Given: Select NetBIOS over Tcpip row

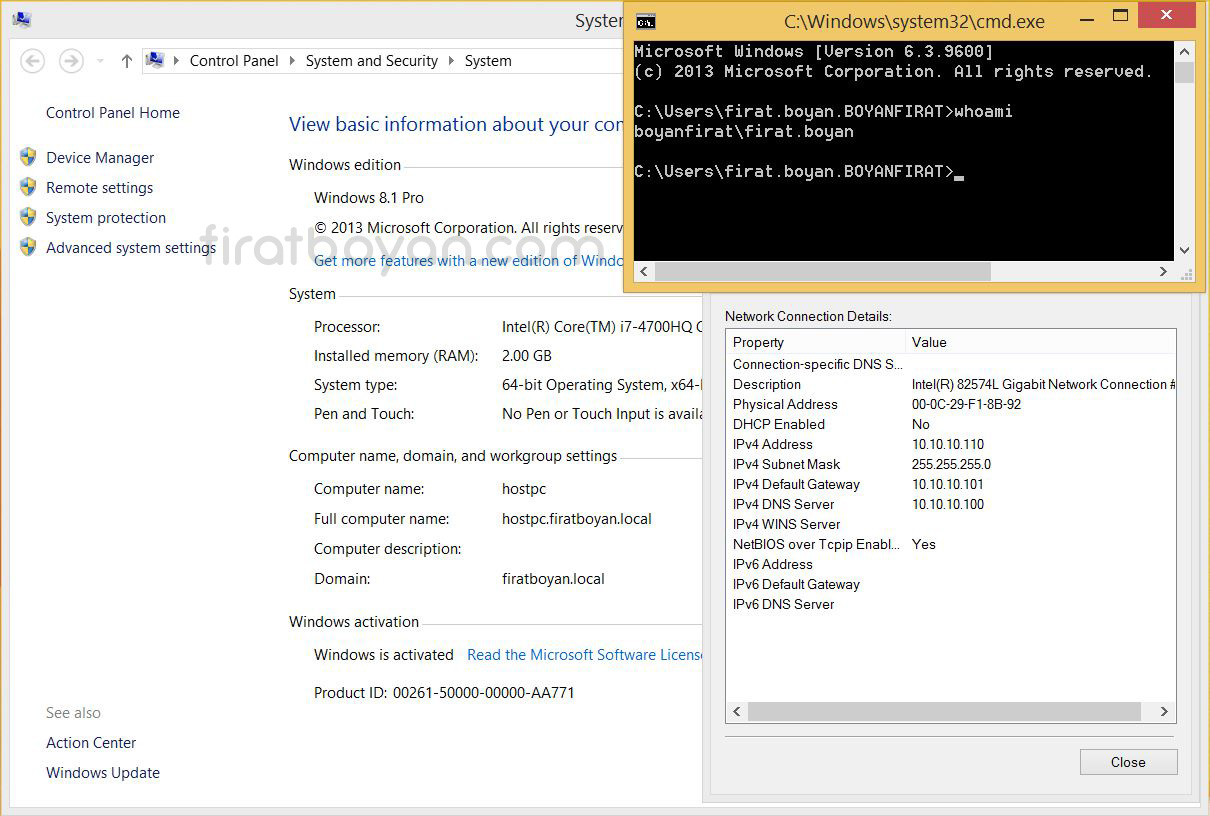Looking at the screenshot, I should click(x=951, y=544).
